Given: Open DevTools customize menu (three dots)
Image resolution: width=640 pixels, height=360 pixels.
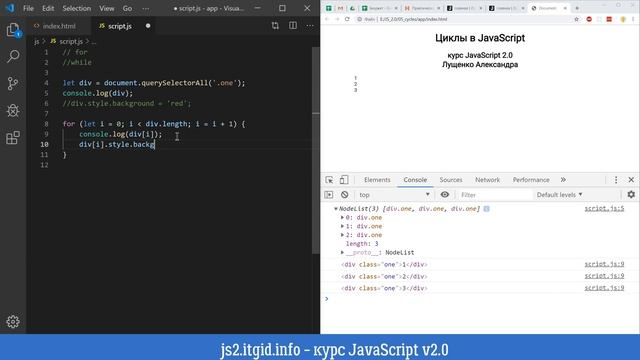Looking at the screenshot, I should 616,180.
